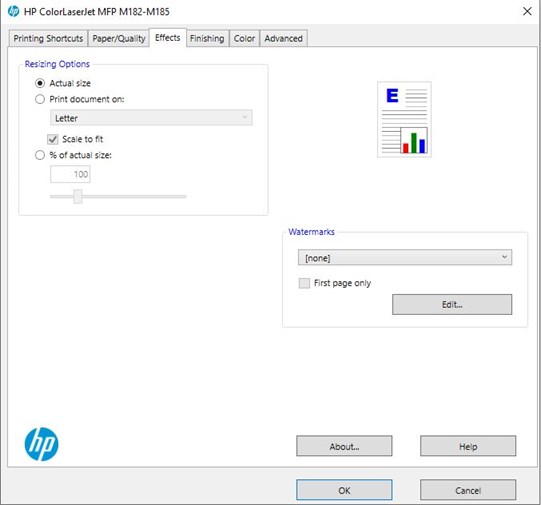541x505 pixels.
Task: Click the scale percentage slider handle
Action: 78,196
